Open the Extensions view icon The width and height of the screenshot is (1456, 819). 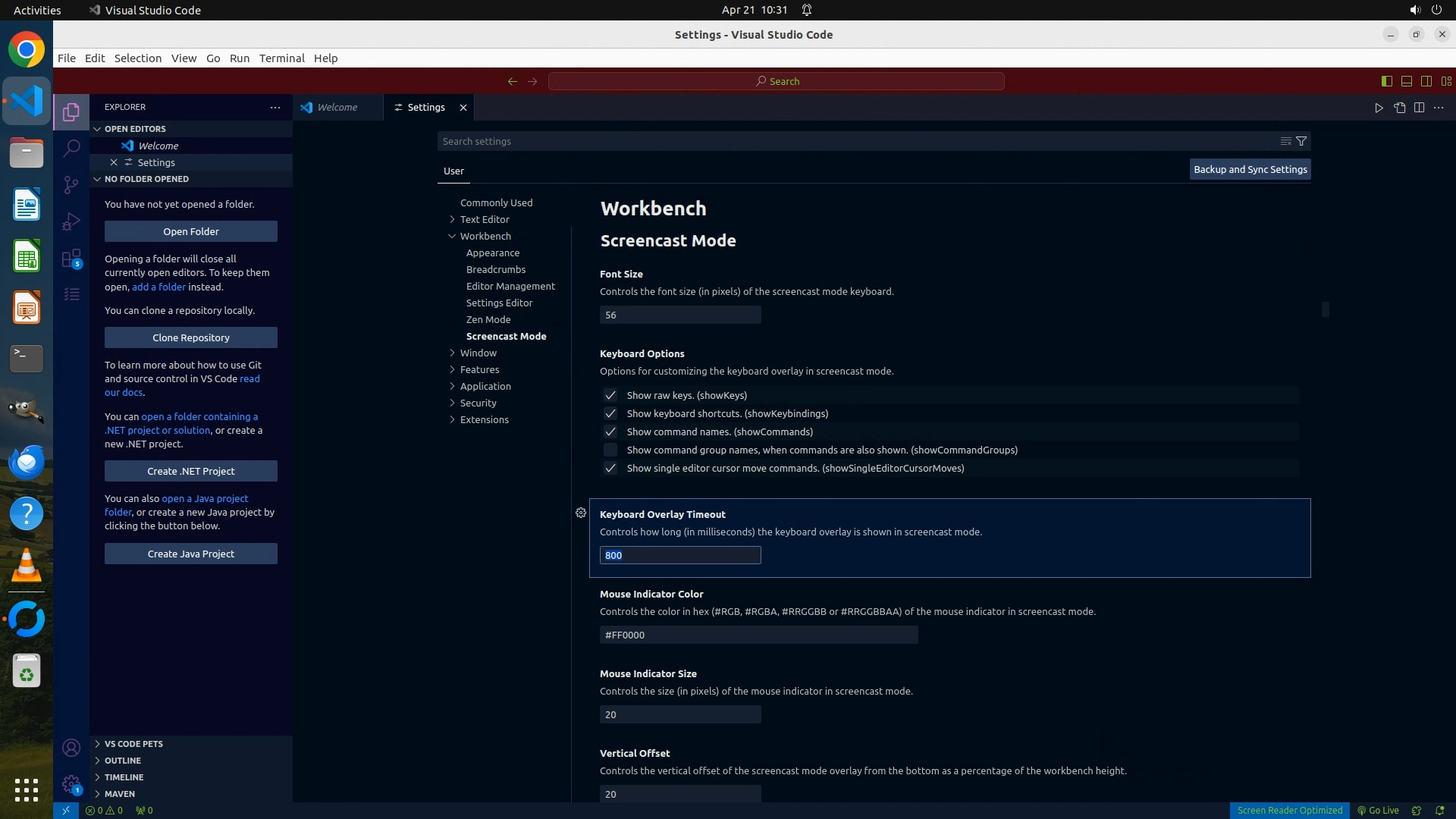(x=71, y=259)
